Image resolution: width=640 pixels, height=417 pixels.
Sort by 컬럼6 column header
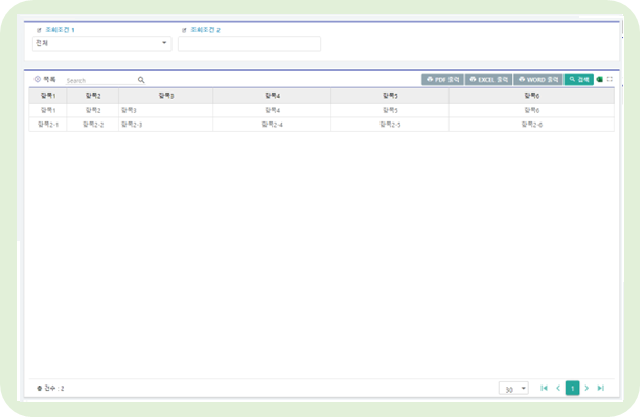tap(531, 96)
